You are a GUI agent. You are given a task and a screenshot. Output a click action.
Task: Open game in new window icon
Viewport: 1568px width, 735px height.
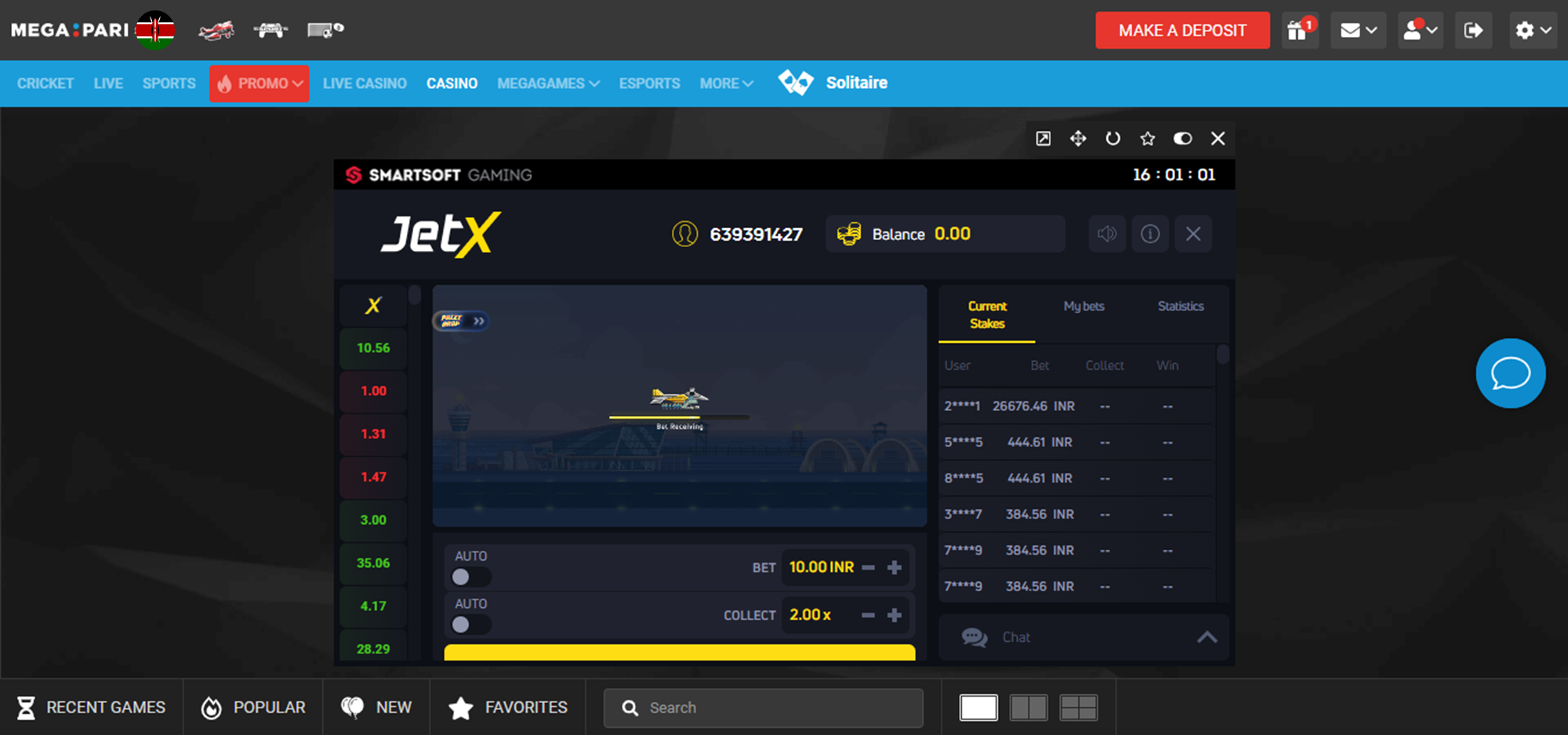click(1044, 139)
